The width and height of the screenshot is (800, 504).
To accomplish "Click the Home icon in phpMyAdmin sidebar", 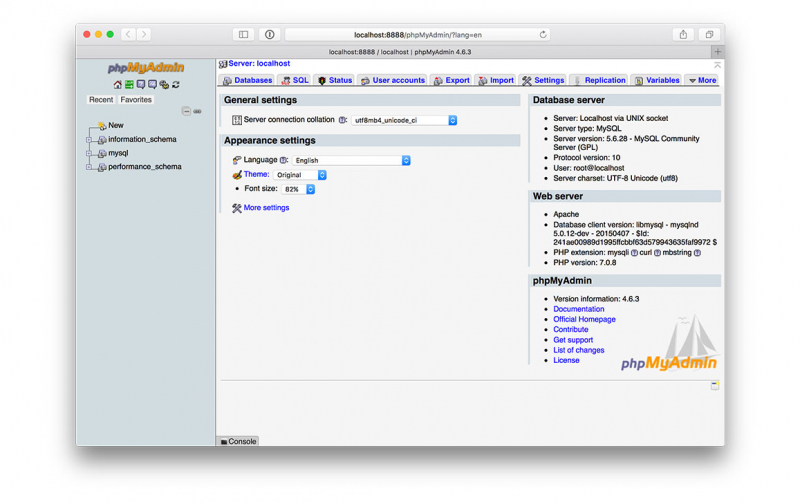I will click(x=118, y=85).
